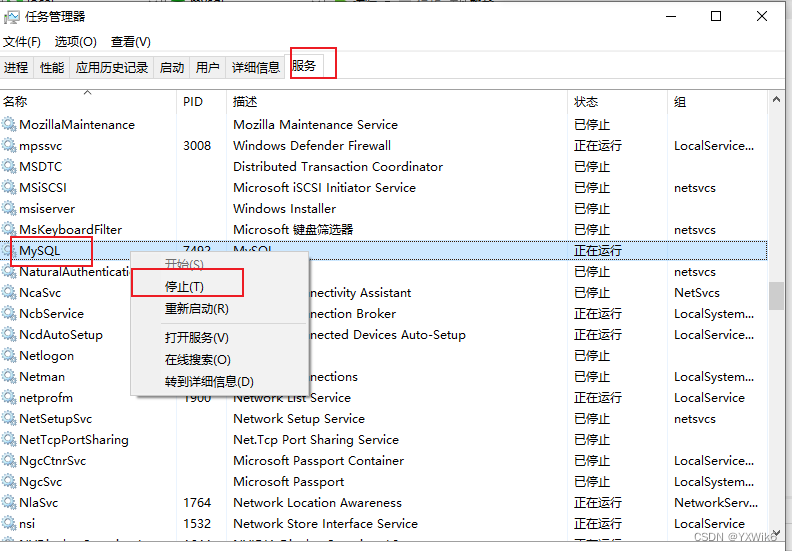Switch to the 启动 tab
This screenshot has height=551, width=792.
tap(172, 67)
